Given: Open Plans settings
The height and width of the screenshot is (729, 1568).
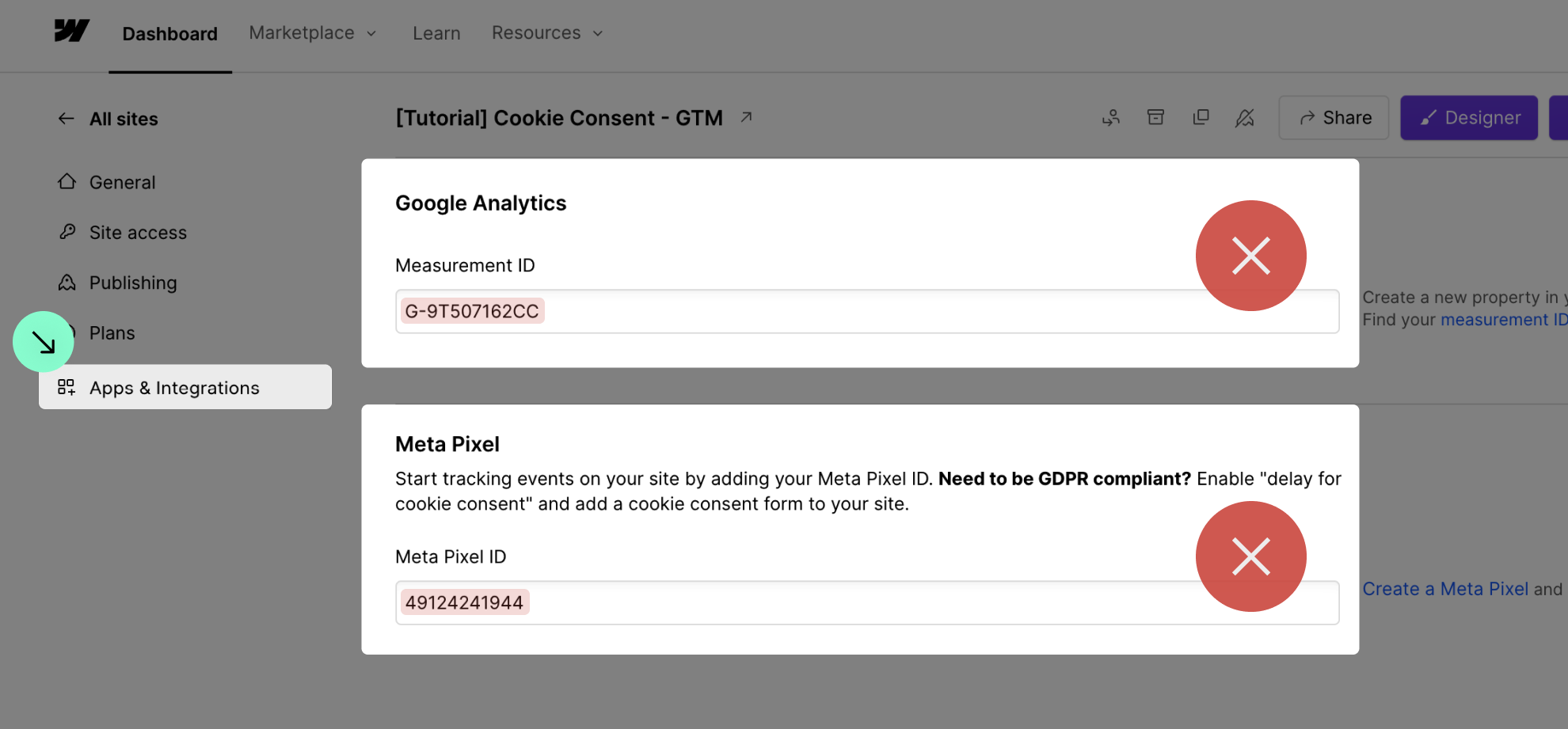Looking at the screenshot, I should tap(112, 333).
